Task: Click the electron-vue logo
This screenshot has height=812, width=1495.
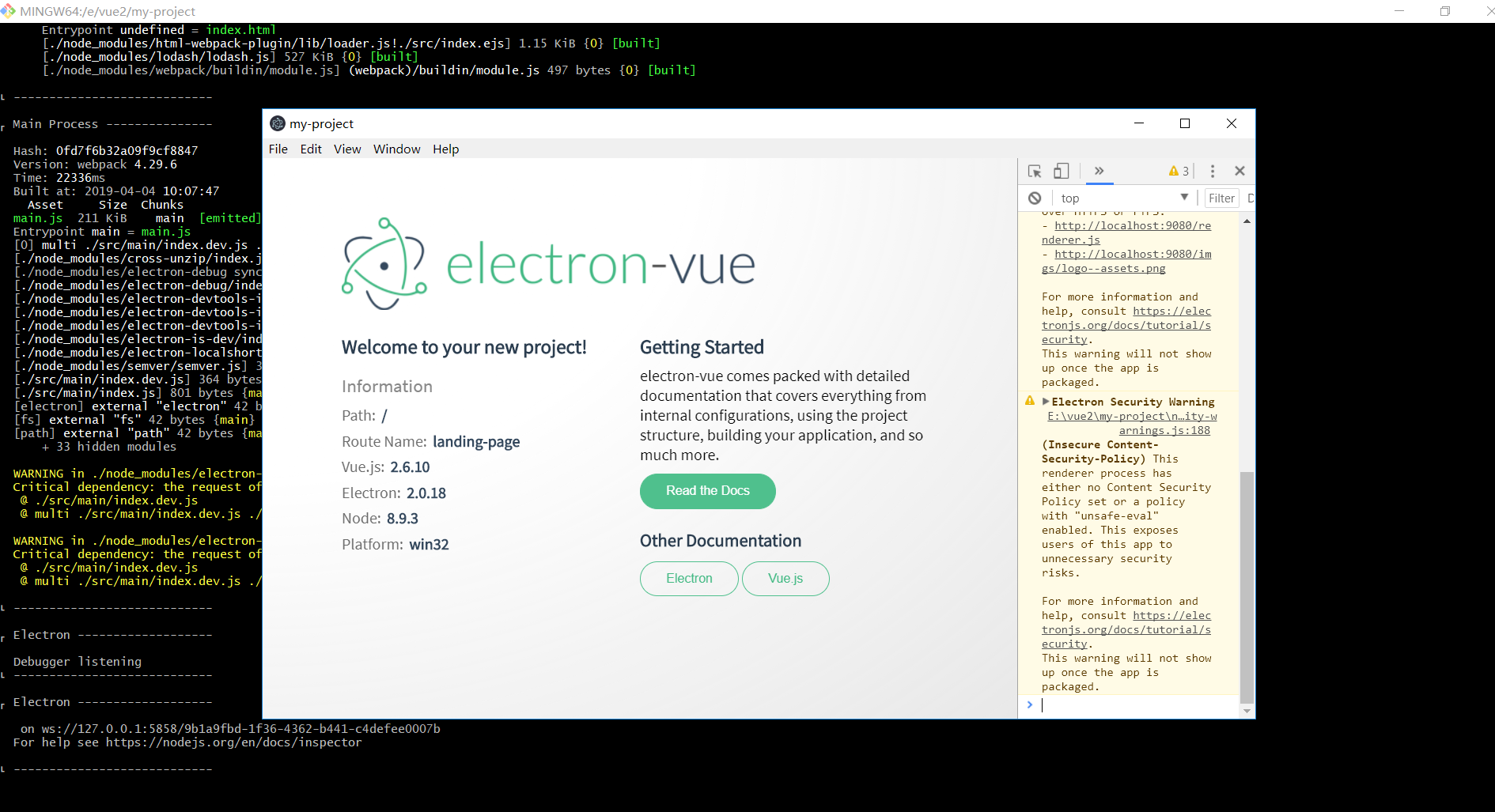Action: pos(547,263)
